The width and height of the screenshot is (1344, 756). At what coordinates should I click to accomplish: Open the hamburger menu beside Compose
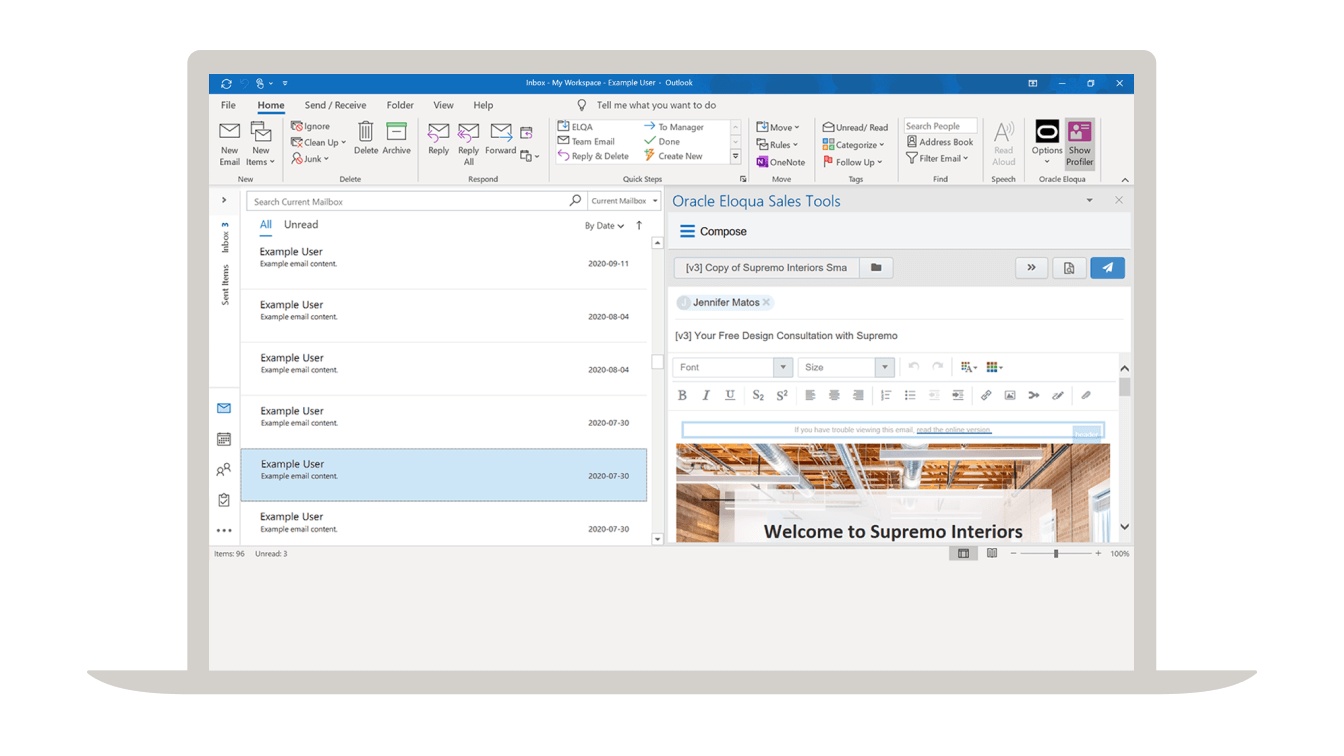(x=686, y=231)
